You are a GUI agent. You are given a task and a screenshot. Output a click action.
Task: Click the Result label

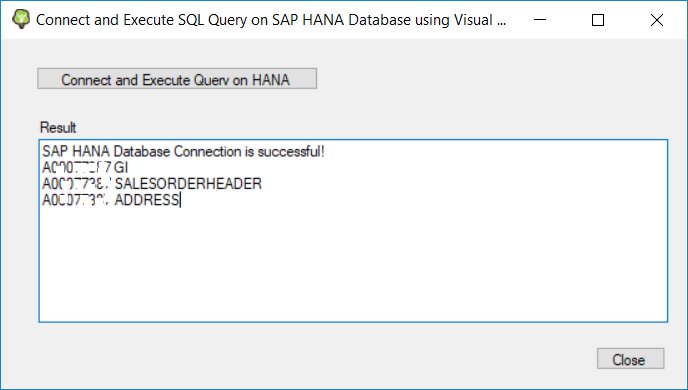point(58,128)
